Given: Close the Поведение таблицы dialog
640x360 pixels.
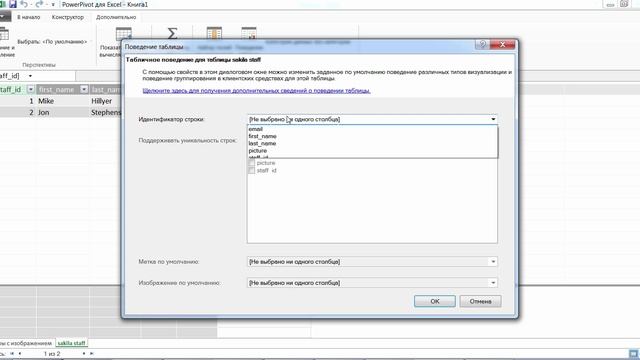Looking at the screenshot, I should [x=502, y=44].
